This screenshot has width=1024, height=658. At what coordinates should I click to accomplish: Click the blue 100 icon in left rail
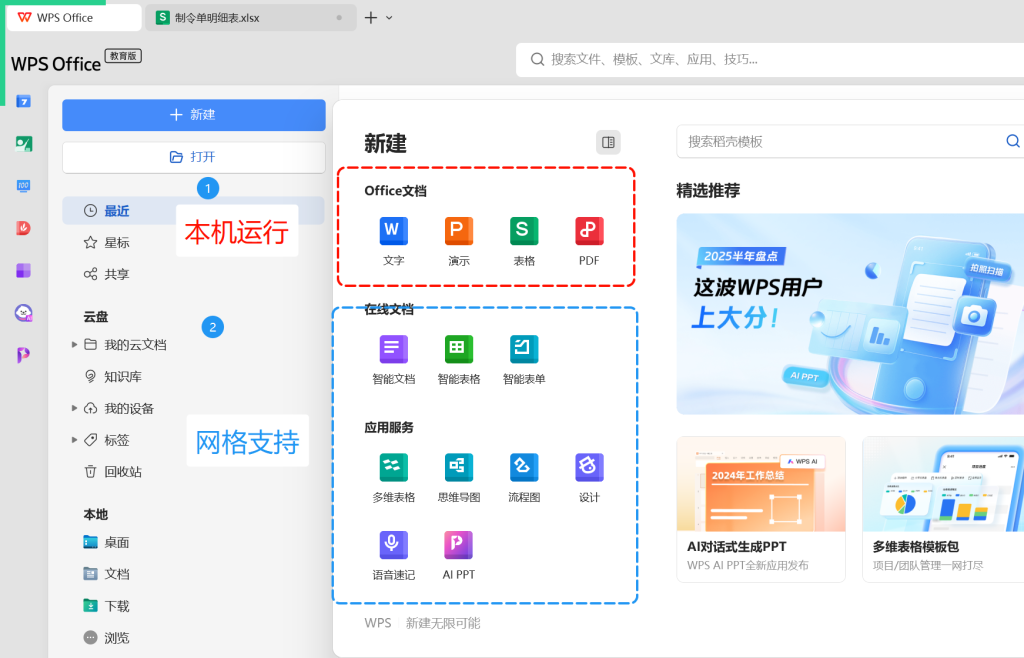point(24,186)
